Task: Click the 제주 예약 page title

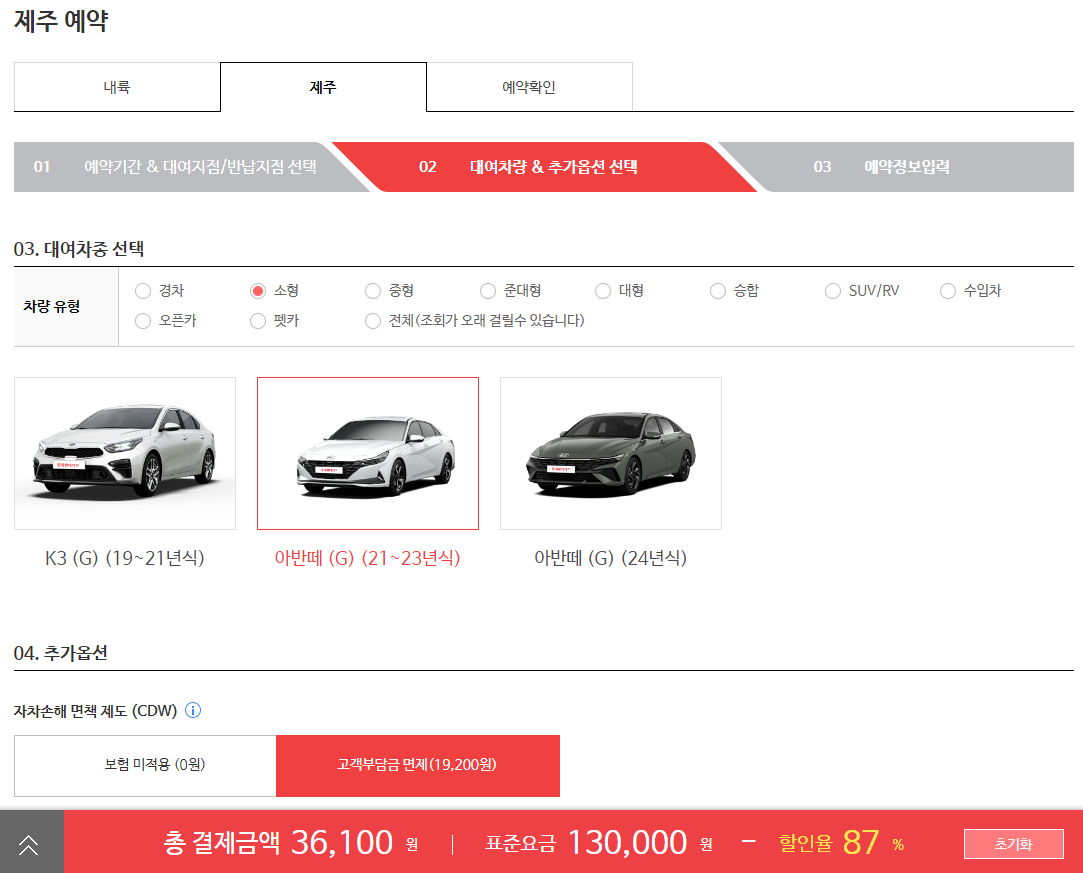Action: [61, 20]
